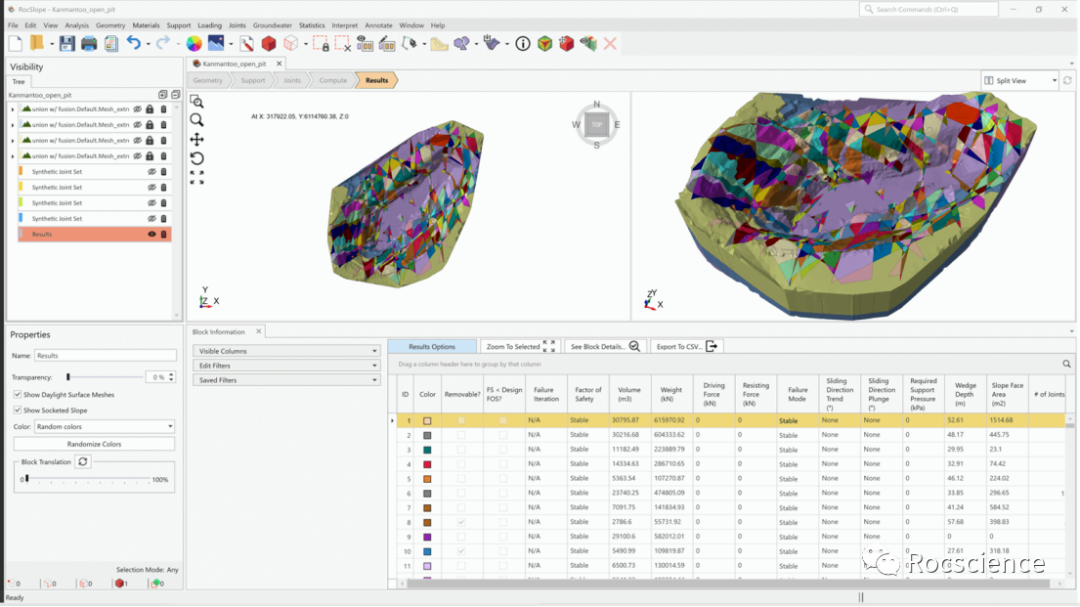Click the Zoom window tool in viewport
This screenshot has width=1080, height=607.
pos(197,101)
